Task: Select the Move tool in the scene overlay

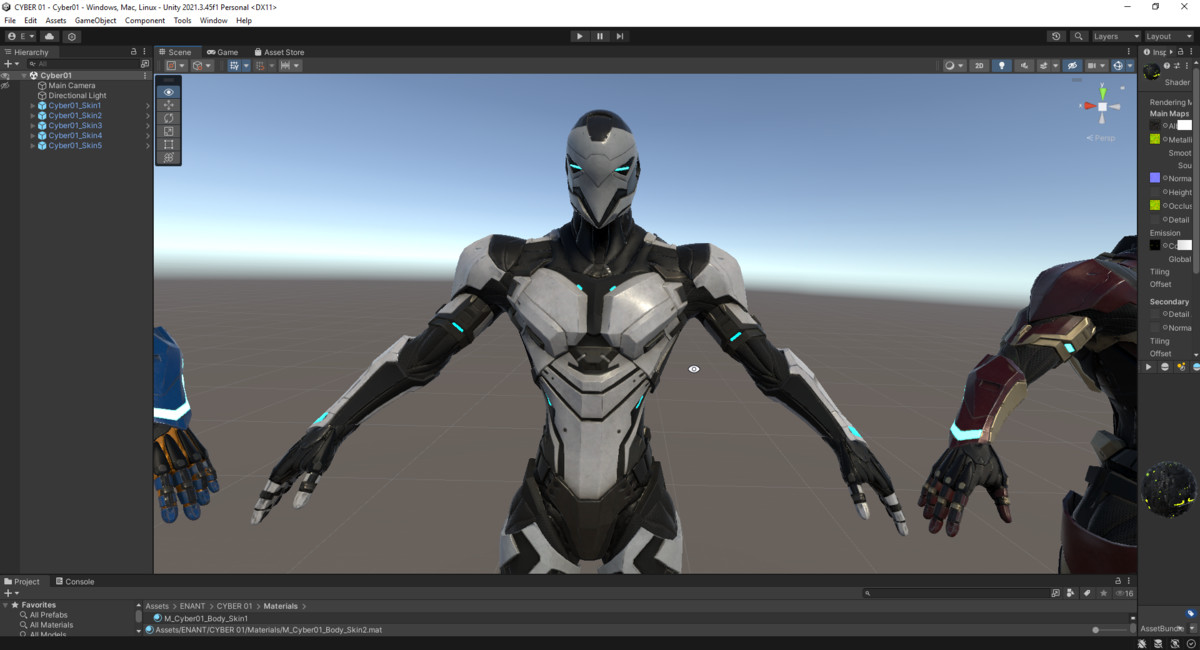Action: [168, 105]
